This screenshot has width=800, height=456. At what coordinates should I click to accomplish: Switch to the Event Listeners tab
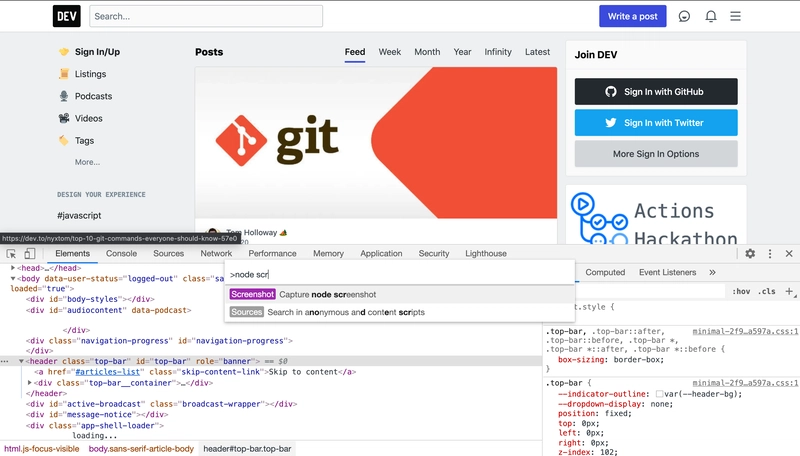click(x=667, y=272)
